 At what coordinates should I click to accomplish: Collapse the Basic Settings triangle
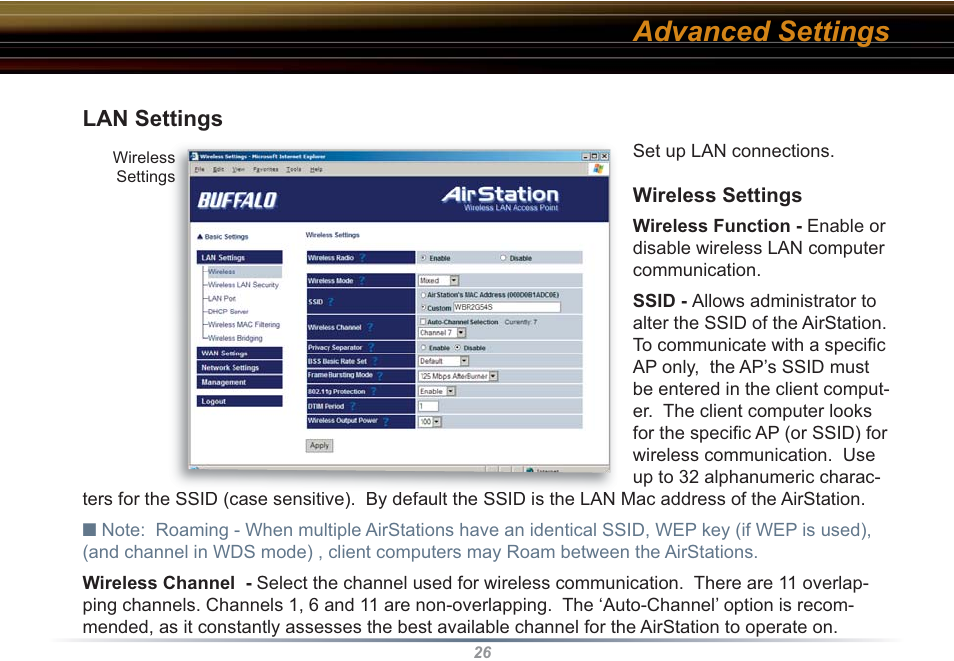[x=200, y=237]
